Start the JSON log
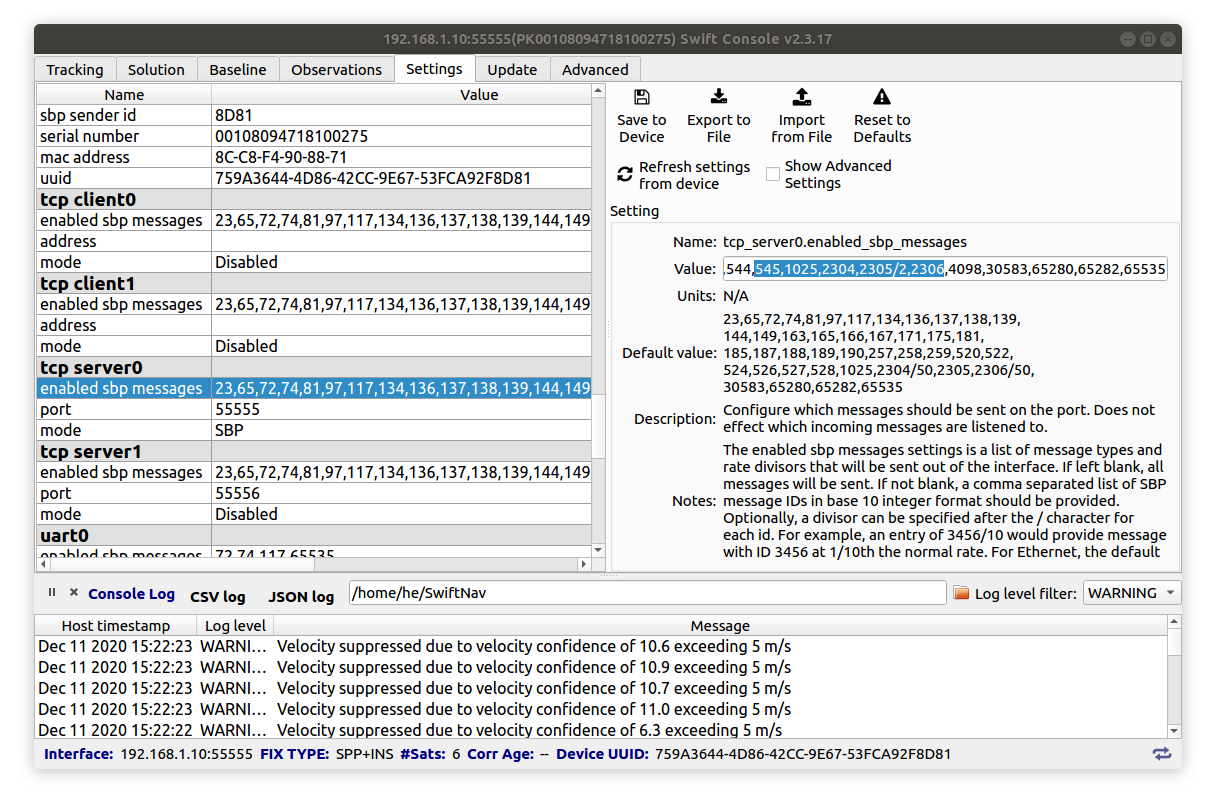The height and width of the screenshot is (803, 1222). pyautogui.click(x=301, y=596)
